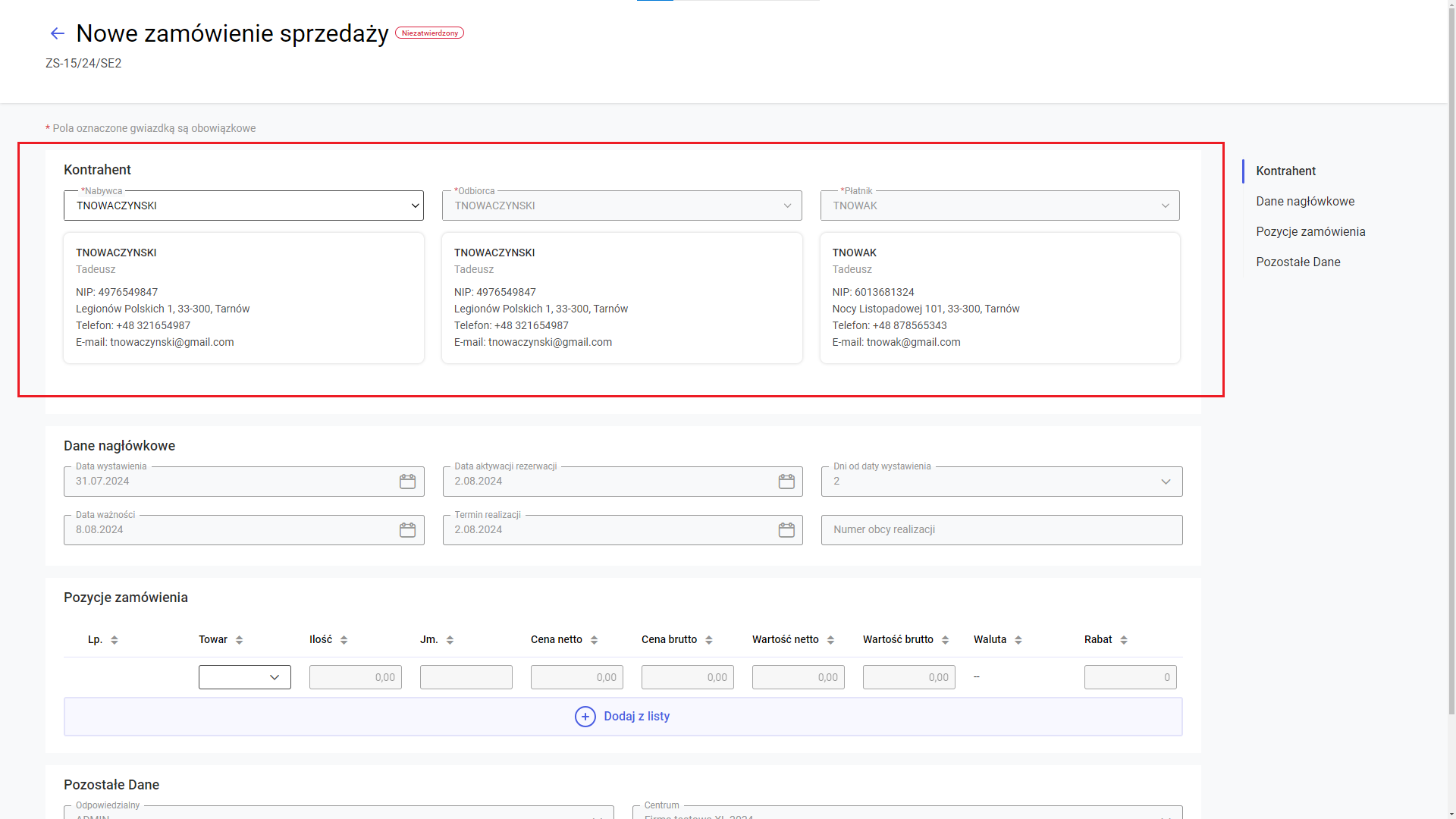1456x819 pixels.
Task: Open calendar for Data wystawienia
Action: point(407,482)
